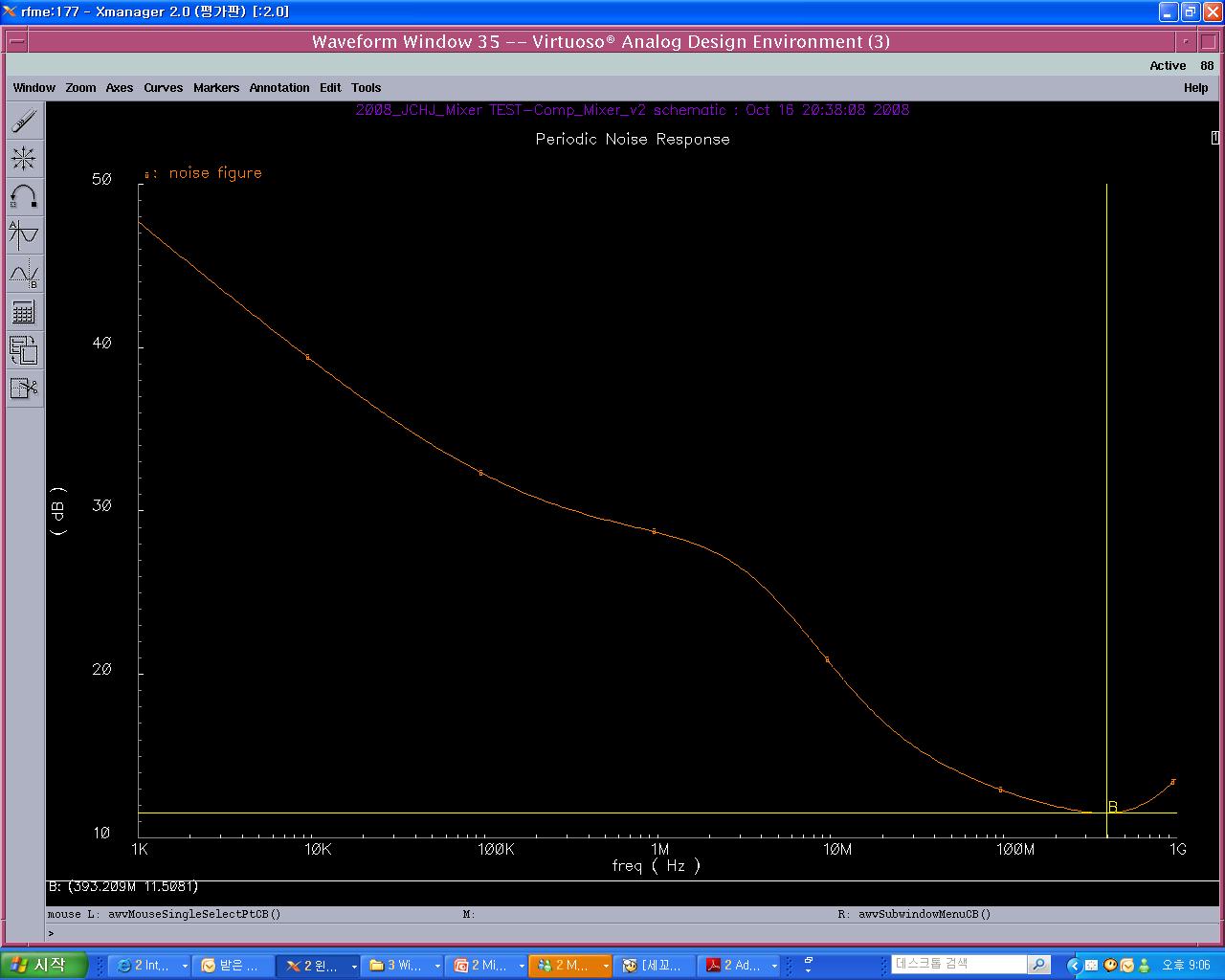Open the Curves menu
Image resolution: width=1225 pixels, height=980 pixels.
[x=163, y=88]
